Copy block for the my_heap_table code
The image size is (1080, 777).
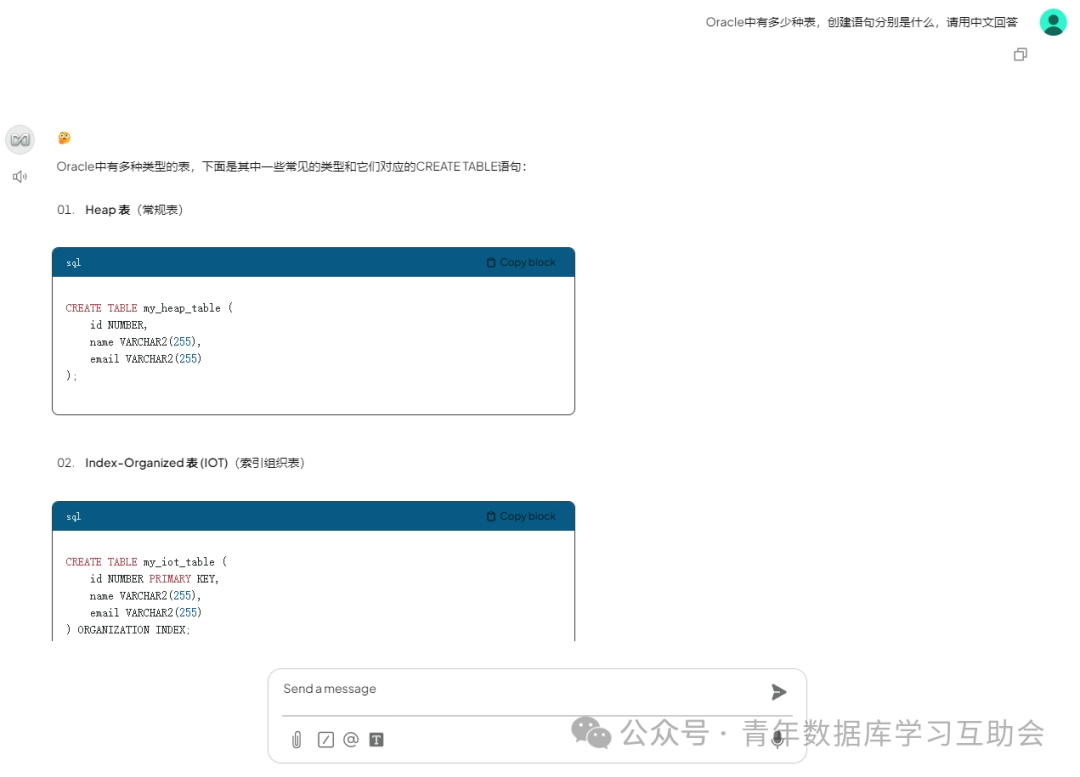click(521, 262)
